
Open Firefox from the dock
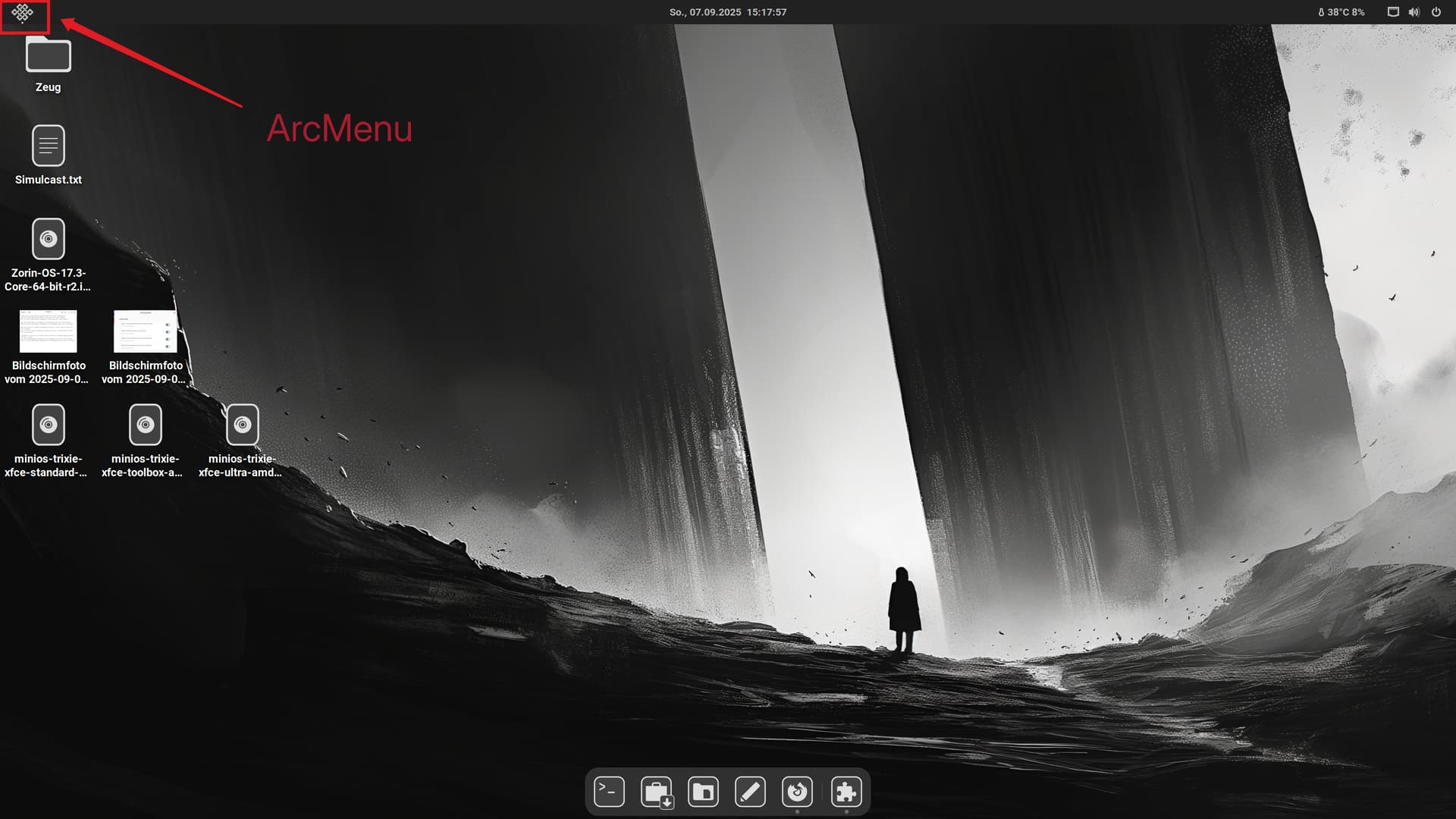pyautogui.click(x=797, y=792)
